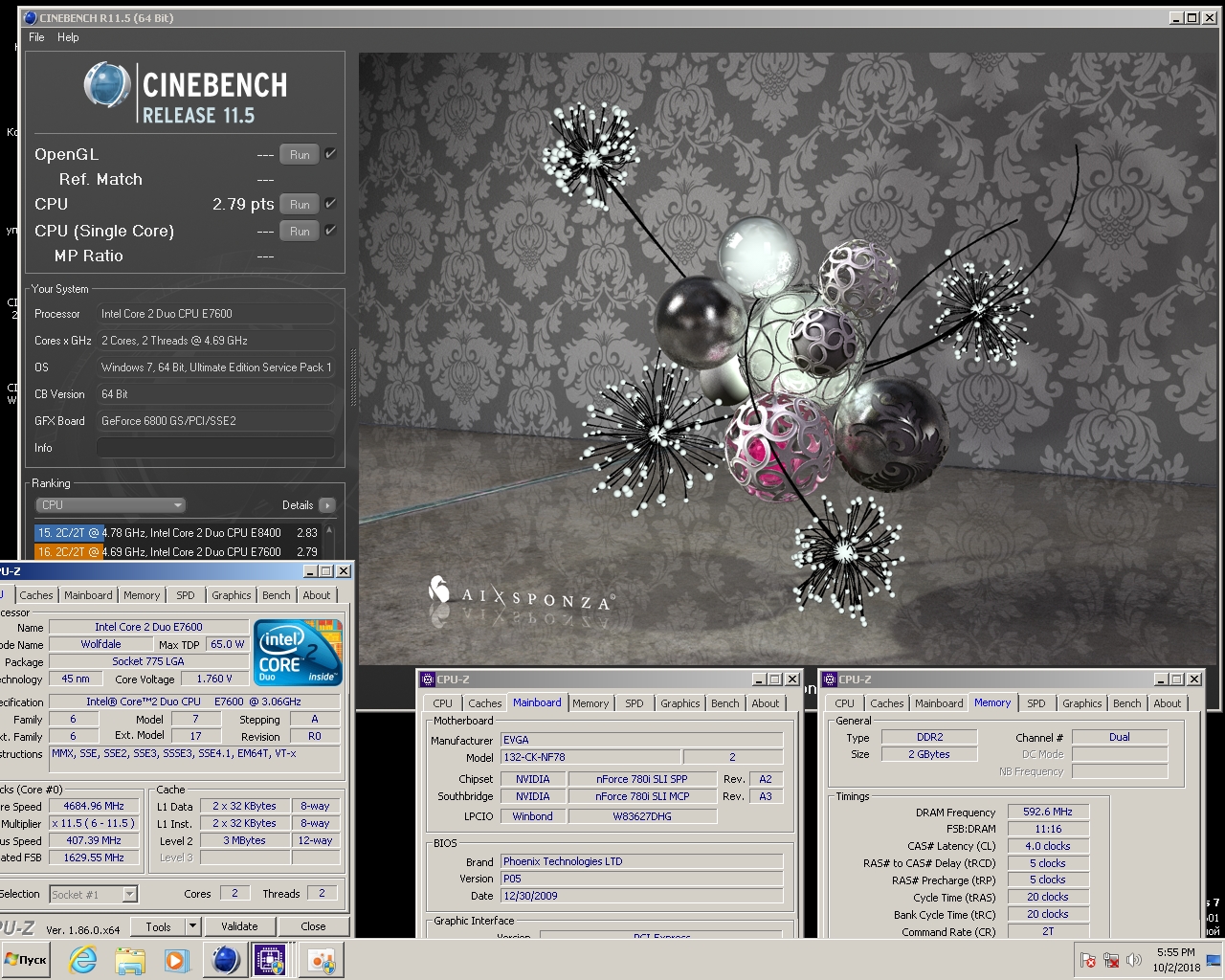
Task: Click the Mainboard CPU-Z window title icon
Action: [x=428, y=679]
